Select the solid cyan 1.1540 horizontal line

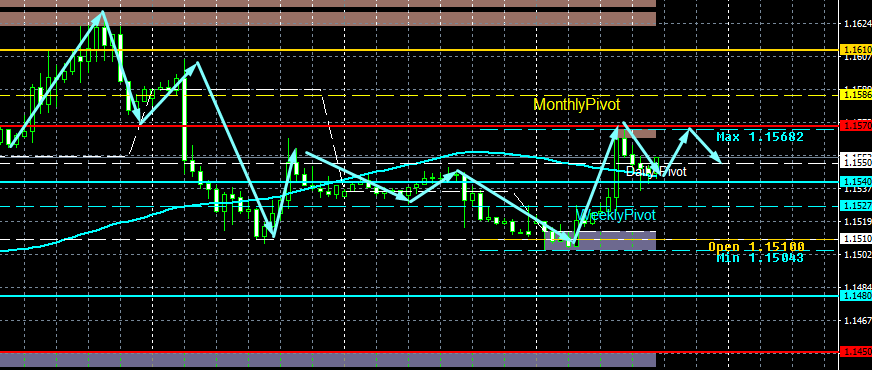pyautogui.click(x=420, y=181)
